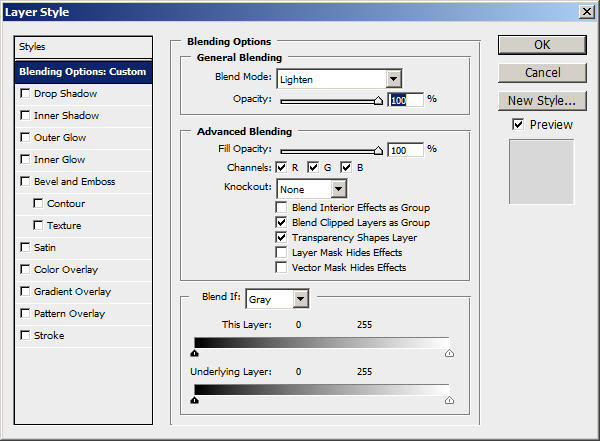This screenshot has height=441, width=600.
Task: Click This Layer white point slider
Action: point(449,353)
